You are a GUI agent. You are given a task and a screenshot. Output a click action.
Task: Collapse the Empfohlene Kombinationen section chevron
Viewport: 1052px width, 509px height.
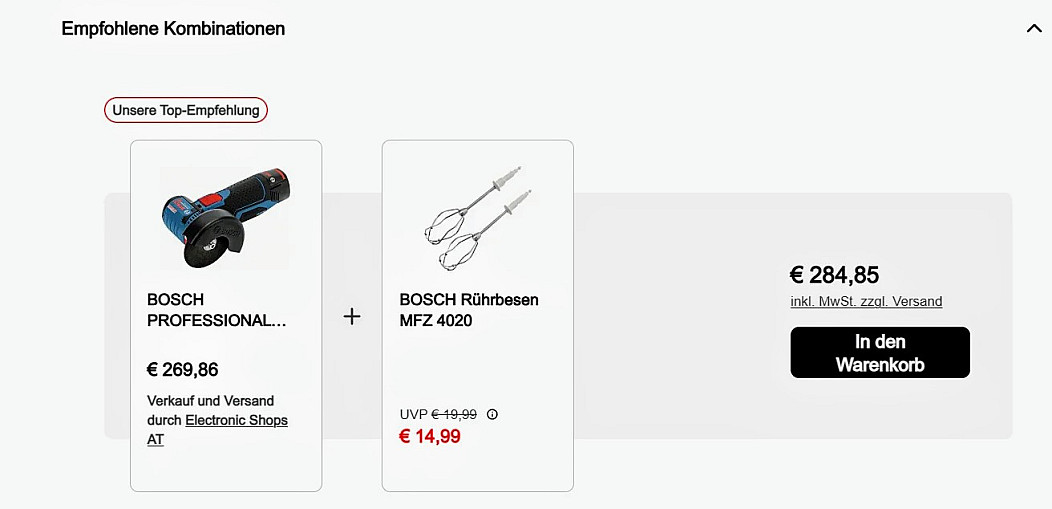pyautogui.click(x=1034, y=29)
